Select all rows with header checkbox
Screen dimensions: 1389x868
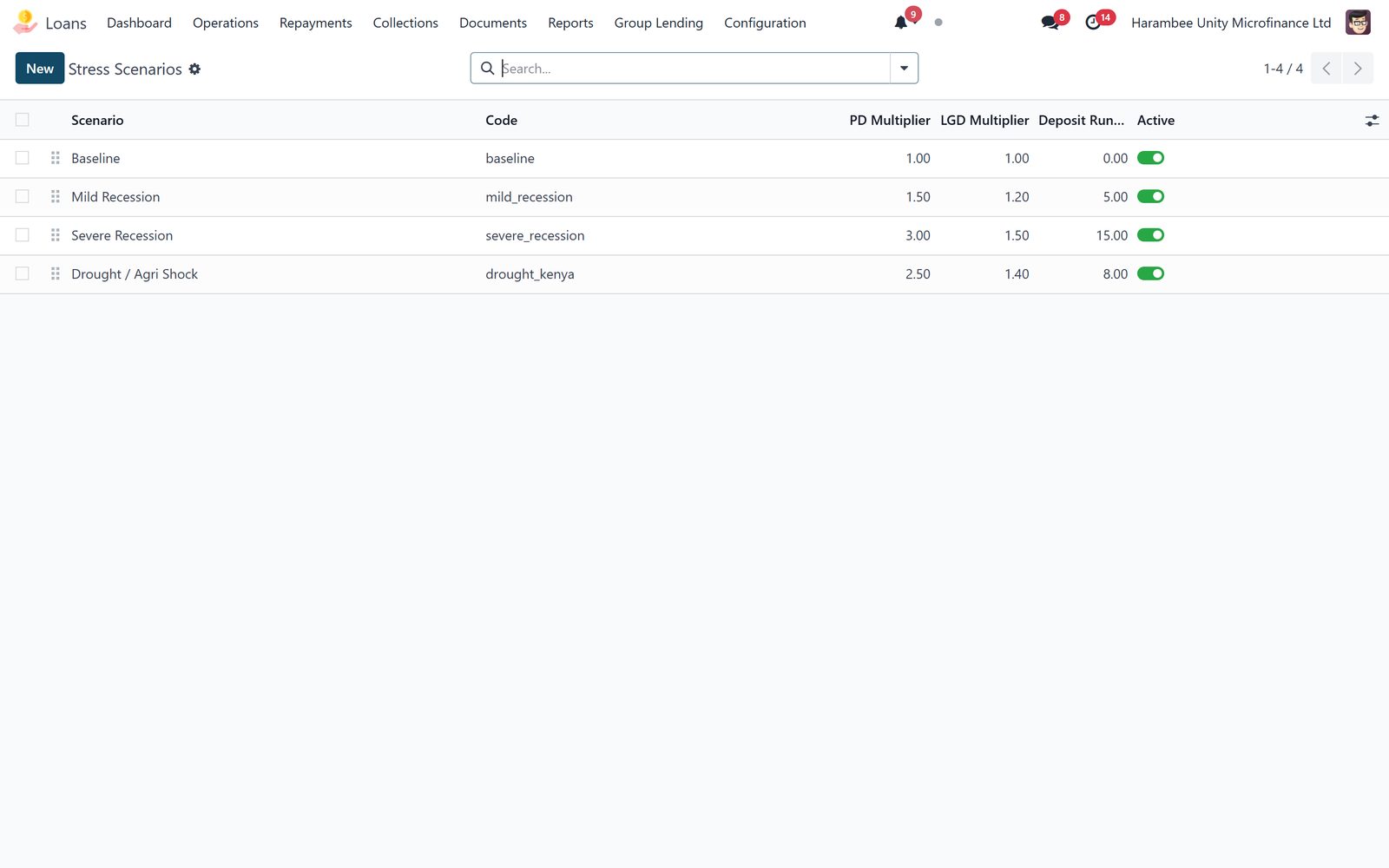point(23,120)
